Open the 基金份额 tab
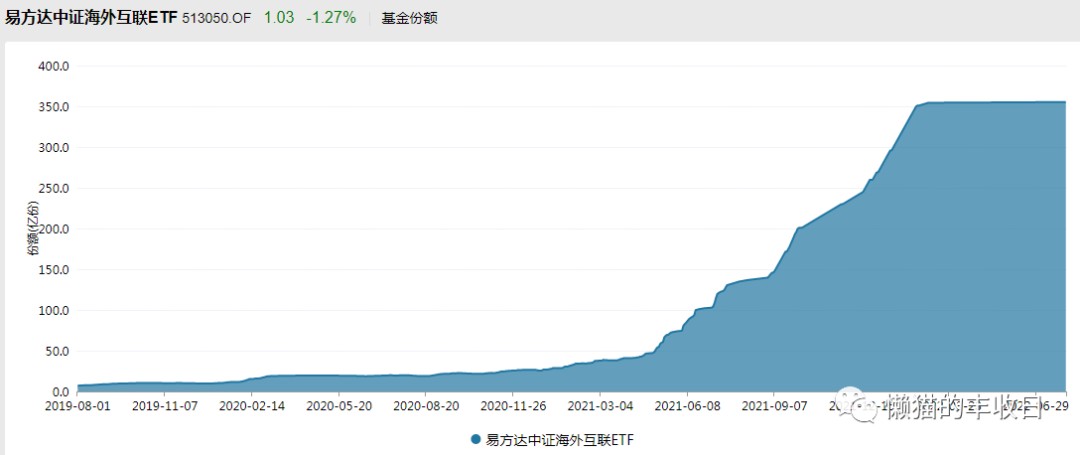1080x455 pixels. tap(409, 18)
